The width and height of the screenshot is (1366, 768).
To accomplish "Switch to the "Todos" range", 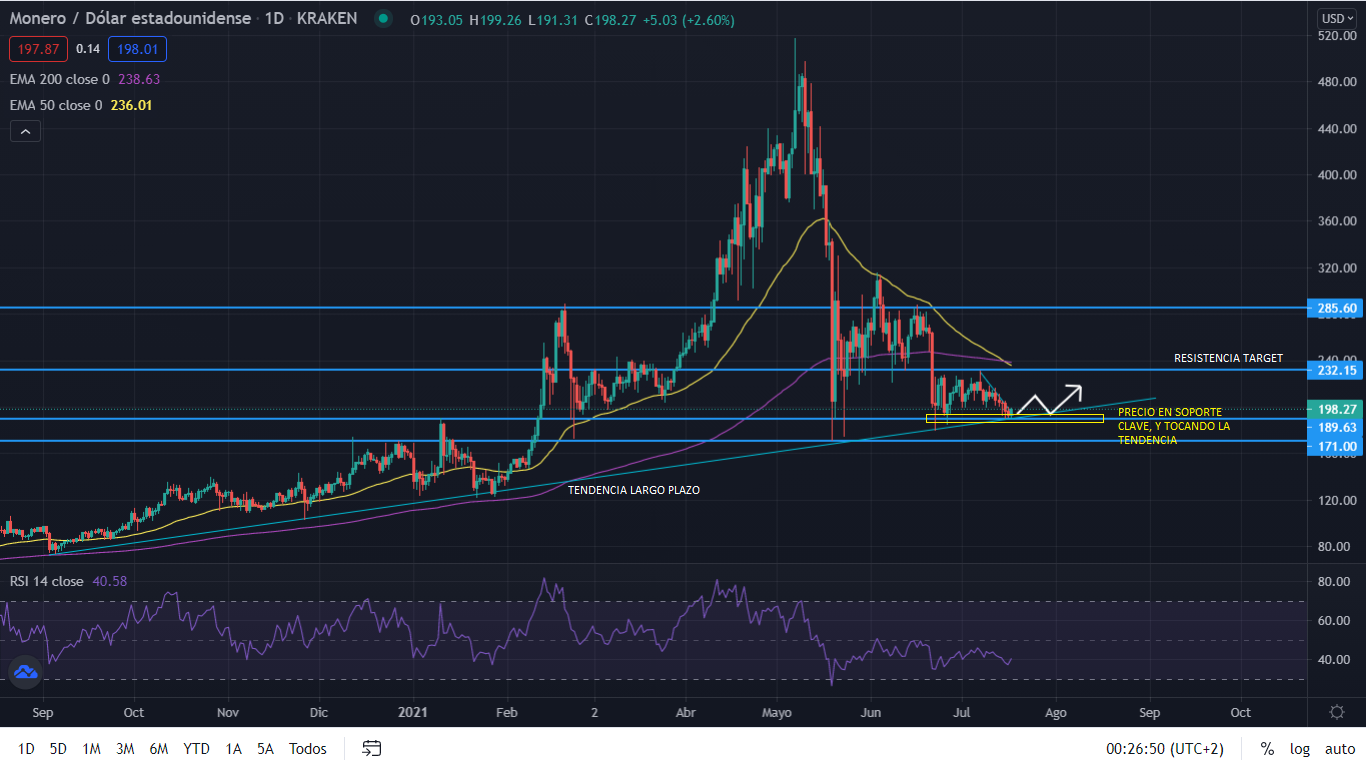I will coord(307,748).
